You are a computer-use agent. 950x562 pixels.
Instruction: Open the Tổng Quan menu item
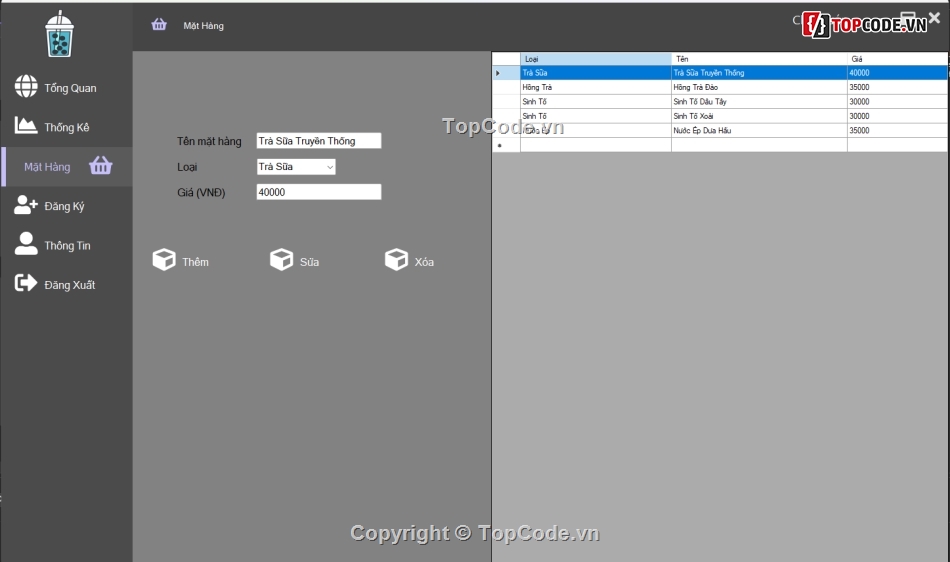click(70, 88)
